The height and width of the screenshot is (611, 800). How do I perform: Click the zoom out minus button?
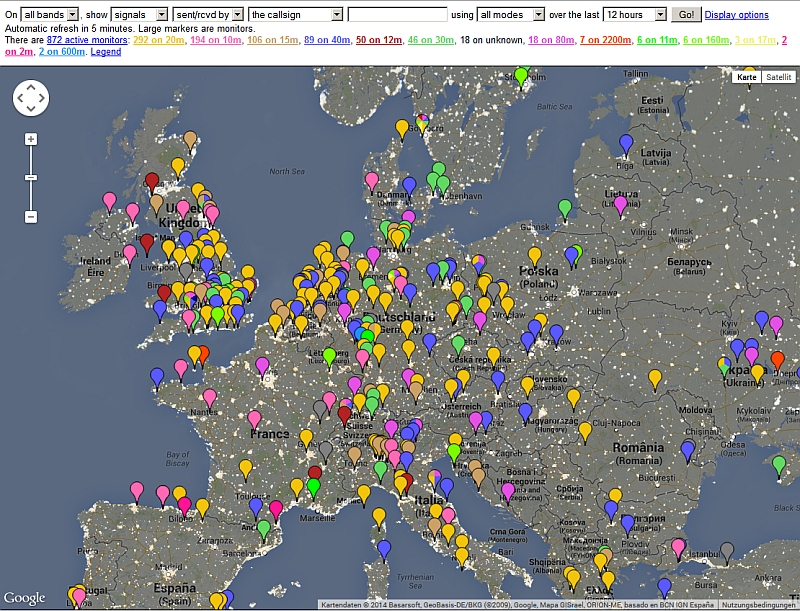[31, 216]
